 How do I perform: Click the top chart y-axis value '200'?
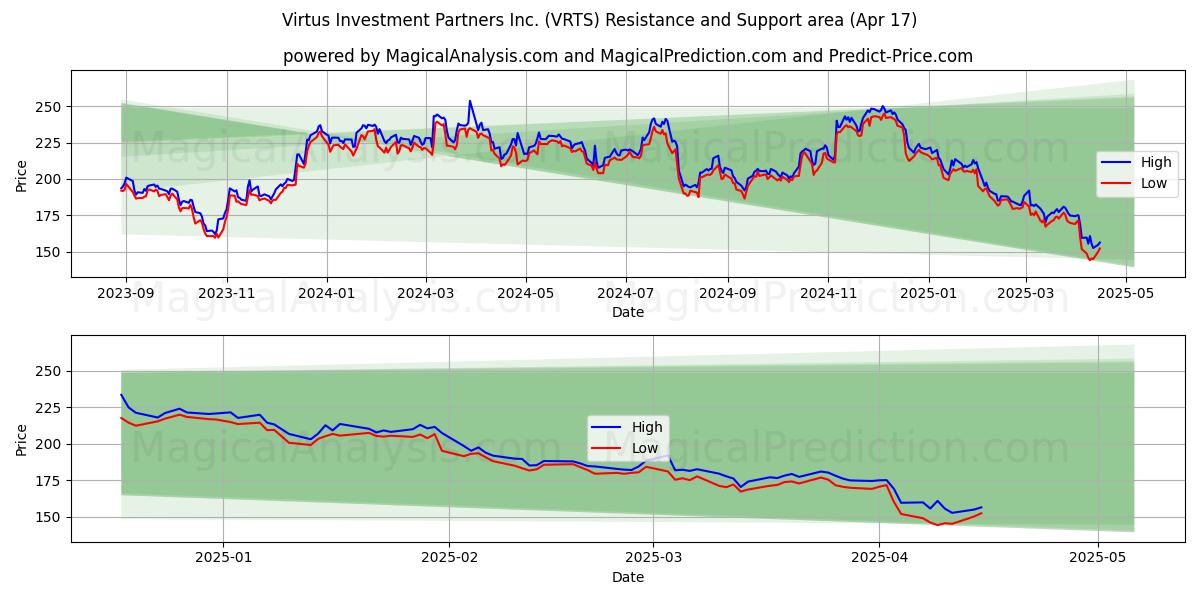[49, 180]
